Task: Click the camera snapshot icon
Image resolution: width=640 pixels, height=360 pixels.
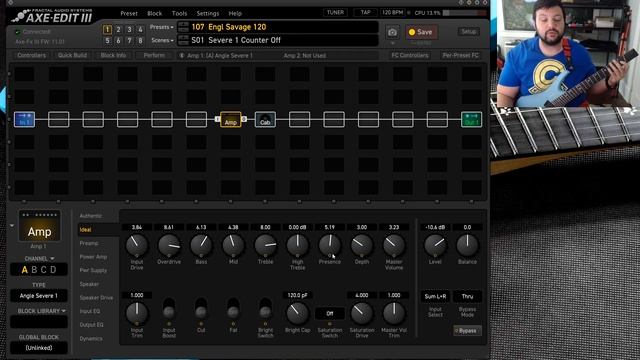Action: (x=392, y=32)
